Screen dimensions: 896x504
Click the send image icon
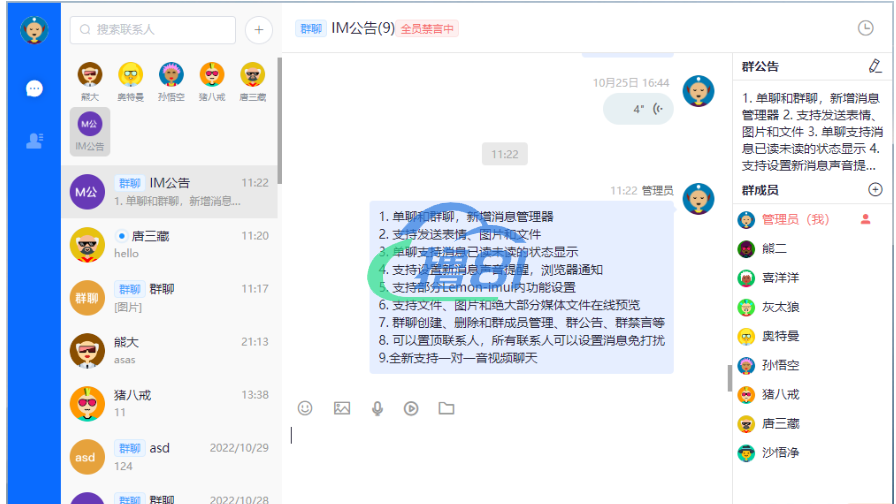[x=342, y=408]
